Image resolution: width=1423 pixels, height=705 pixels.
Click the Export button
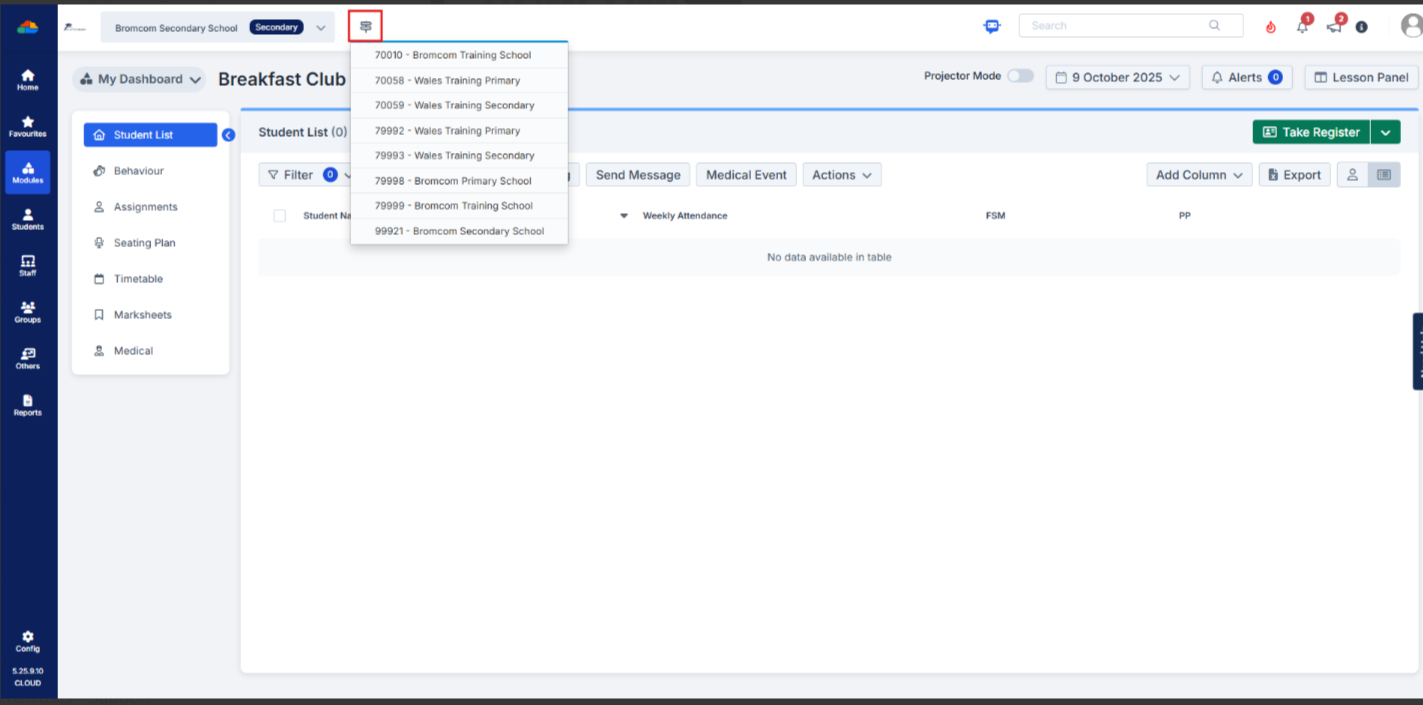tap(1294, 175)
